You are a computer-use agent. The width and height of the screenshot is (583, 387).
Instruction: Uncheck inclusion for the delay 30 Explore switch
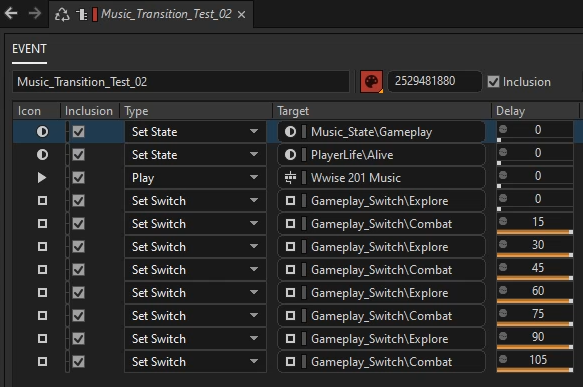(x=78, y=246)
